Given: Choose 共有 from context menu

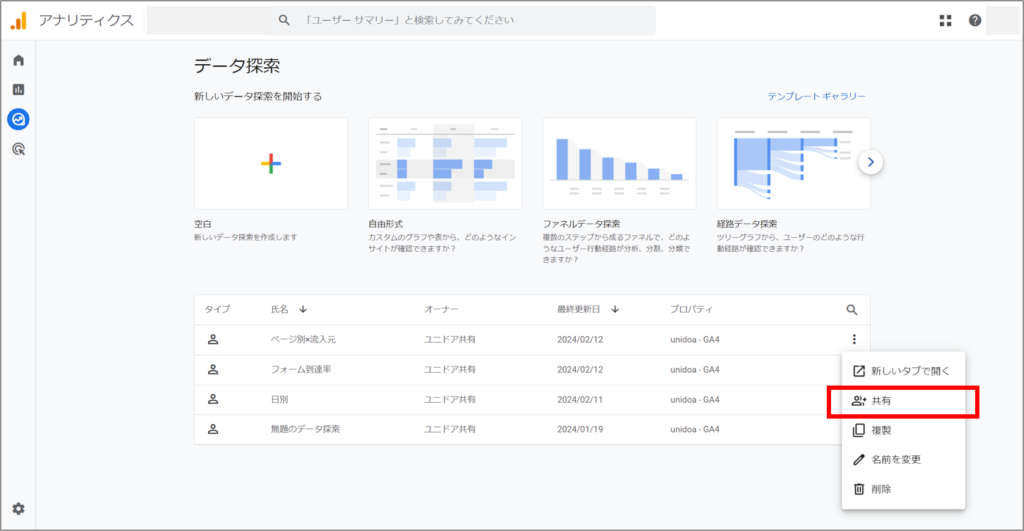Looking at the screenshot, I should pyautogui.click(x=903, y=400).
